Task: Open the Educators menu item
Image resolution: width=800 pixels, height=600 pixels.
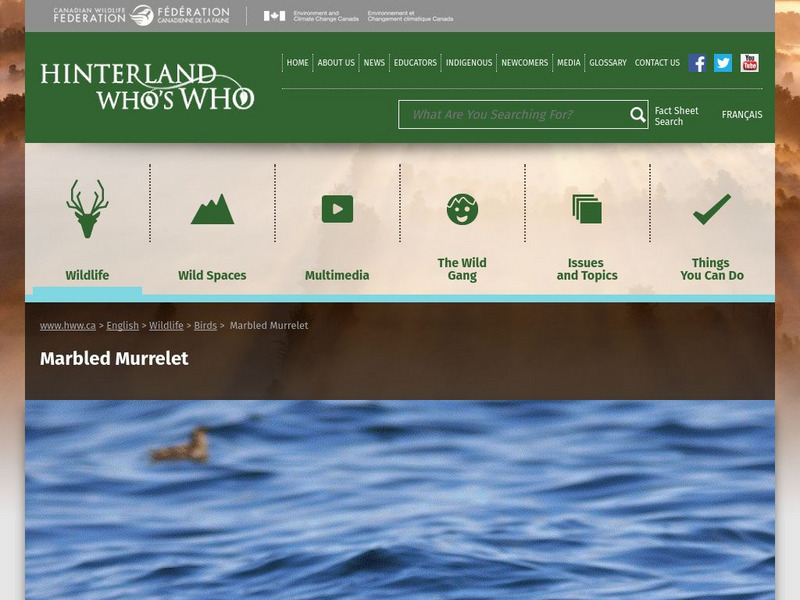Action: (415, 63)
